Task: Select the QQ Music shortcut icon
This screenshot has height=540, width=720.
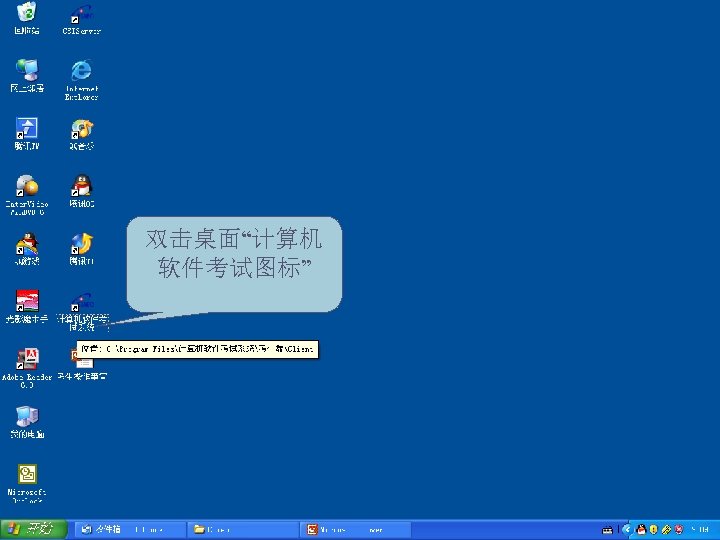Action: pyautogui.click(x=82, y=134)
